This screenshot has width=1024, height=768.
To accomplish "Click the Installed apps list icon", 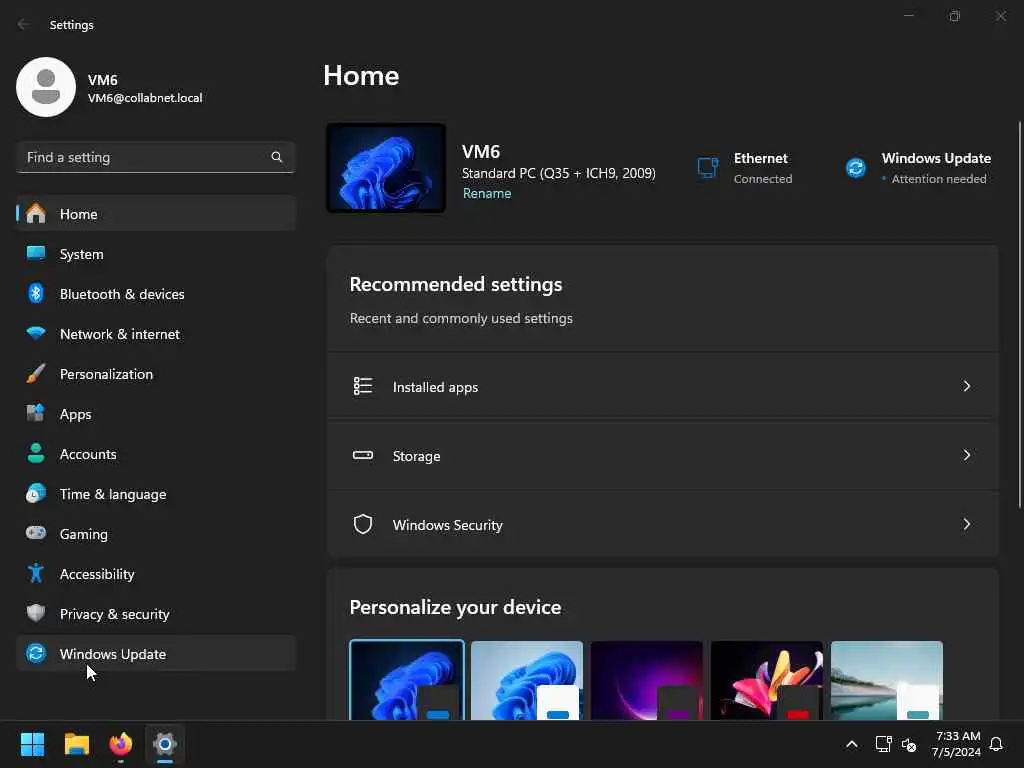I will click(363, 387).
